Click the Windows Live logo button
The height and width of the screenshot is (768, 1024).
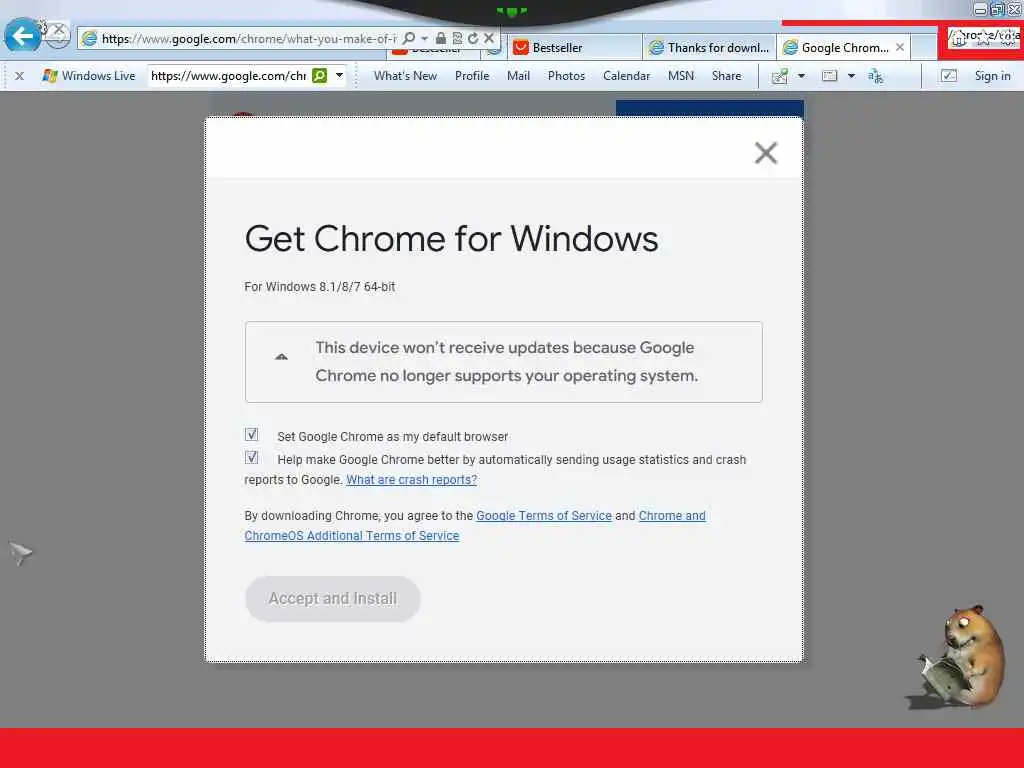point(89,76)
